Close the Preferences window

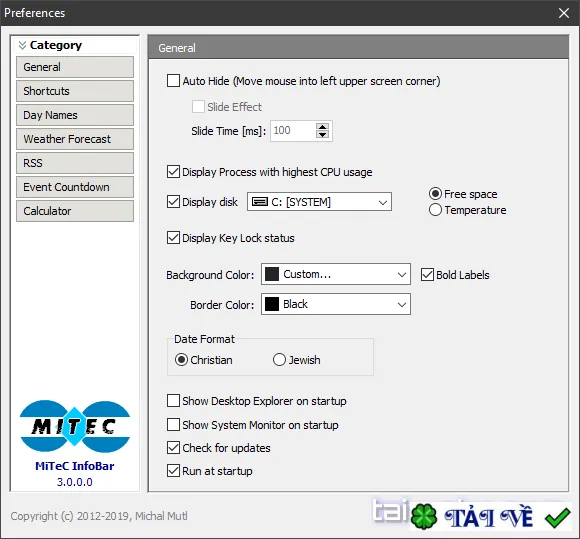[564, 13]
